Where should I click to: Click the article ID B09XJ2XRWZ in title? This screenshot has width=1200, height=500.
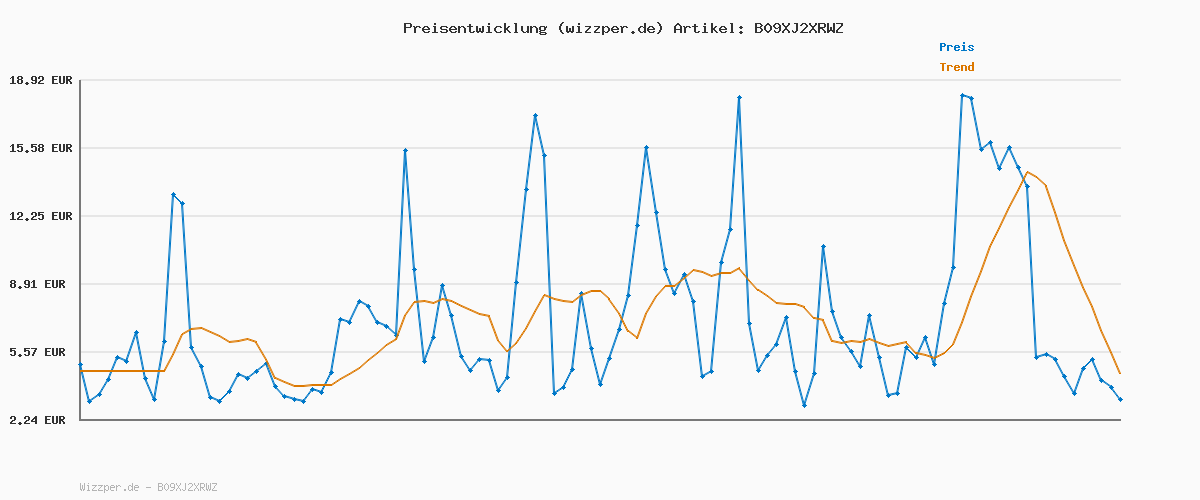[x=798, y=28]
